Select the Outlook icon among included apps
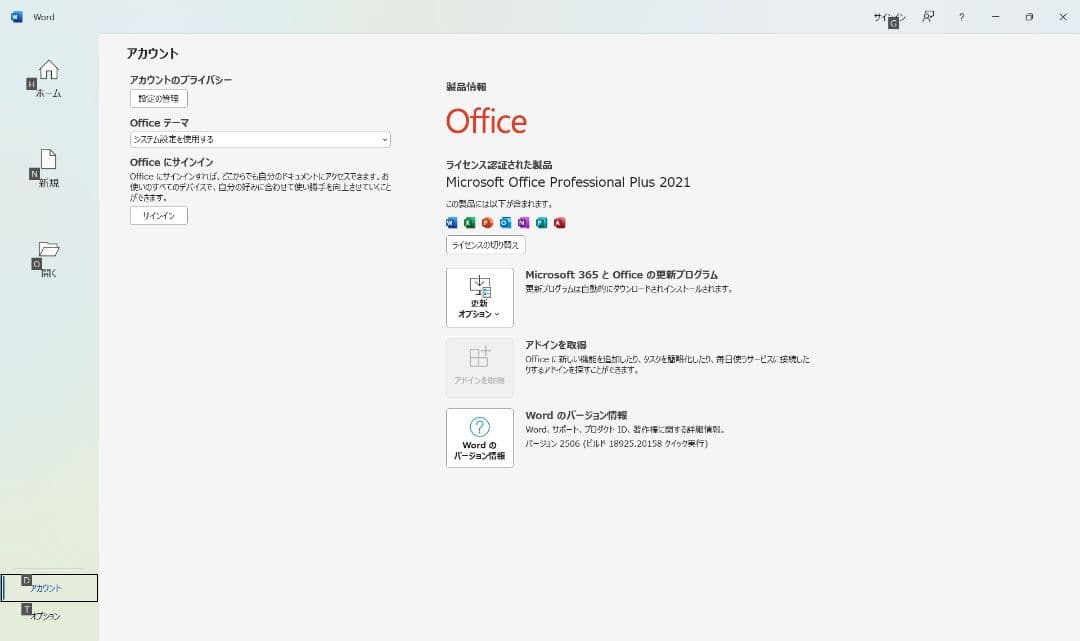This screenshot has height=641, width=1080. click(505, 222)
